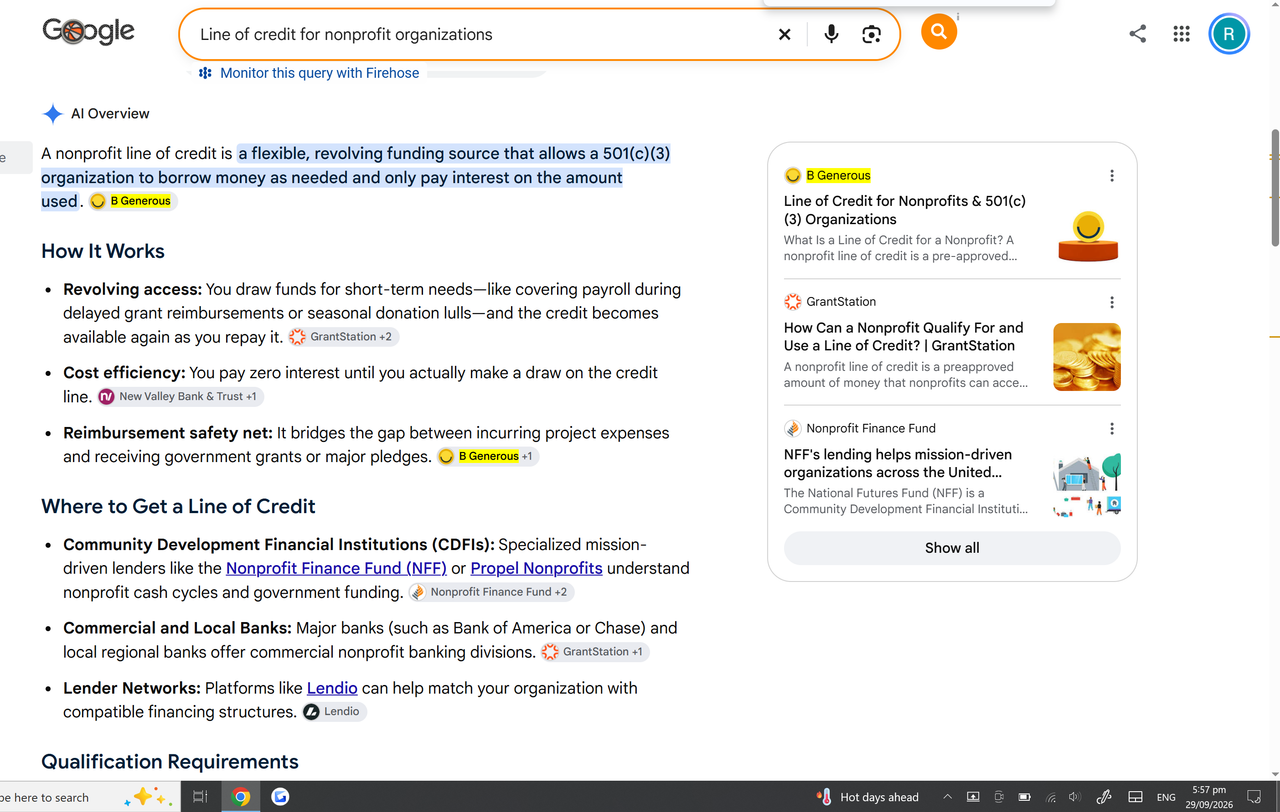This screenshot has height=812, width=1280.
Task: Open the Lendio source chip
Action: click(x=334, y=712)
